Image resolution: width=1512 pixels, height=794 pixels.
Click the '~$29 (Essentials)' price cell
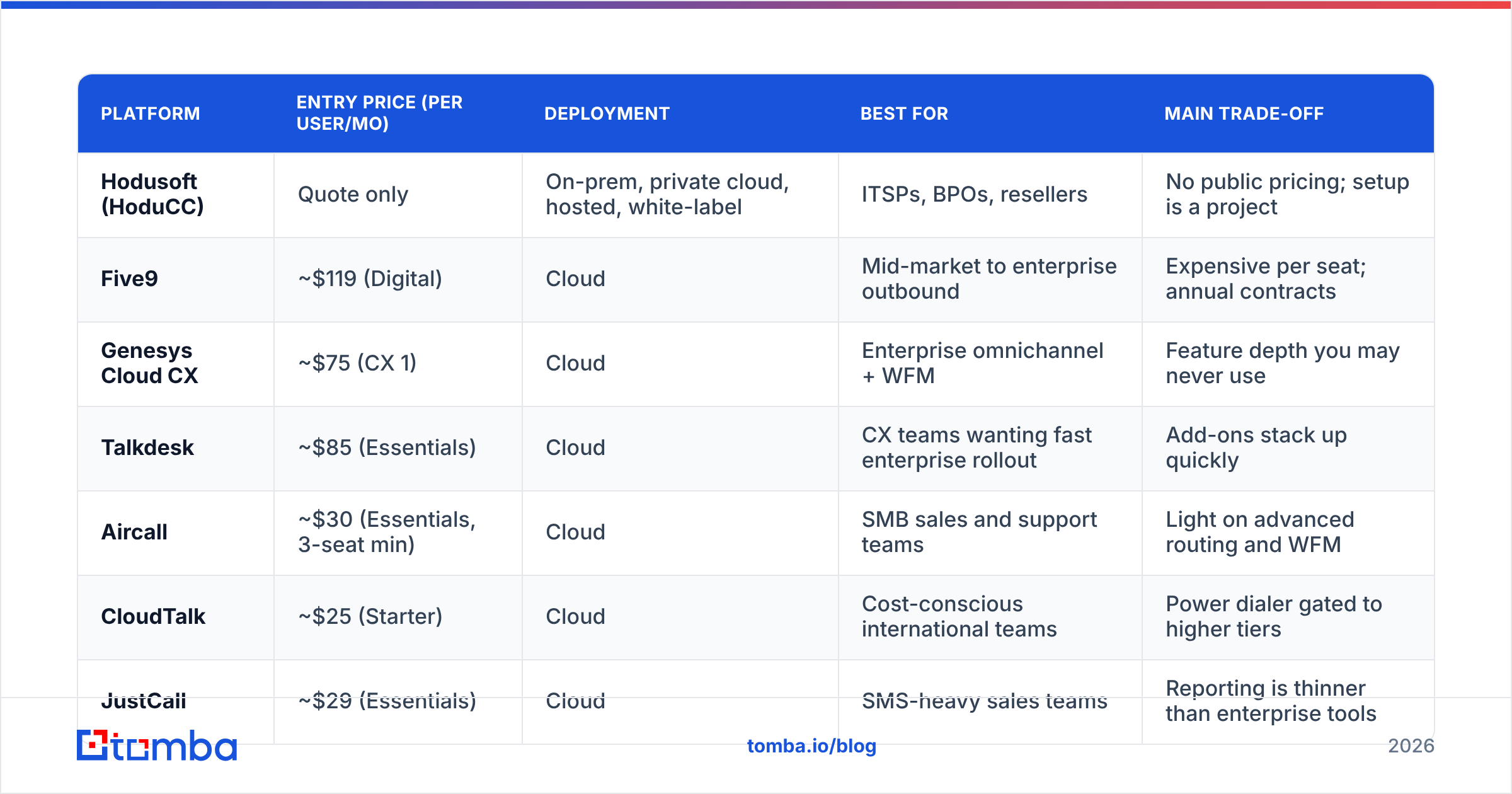pos(398,702)
